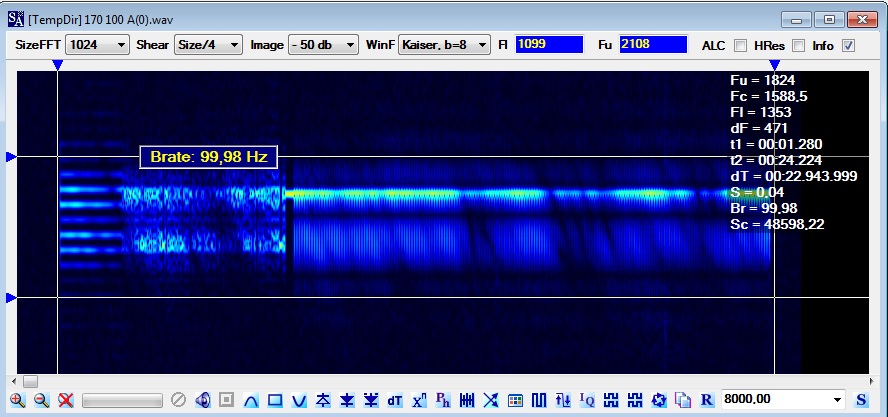Open the SizeFFT 1024 dropdown

(x=97, y=45)
